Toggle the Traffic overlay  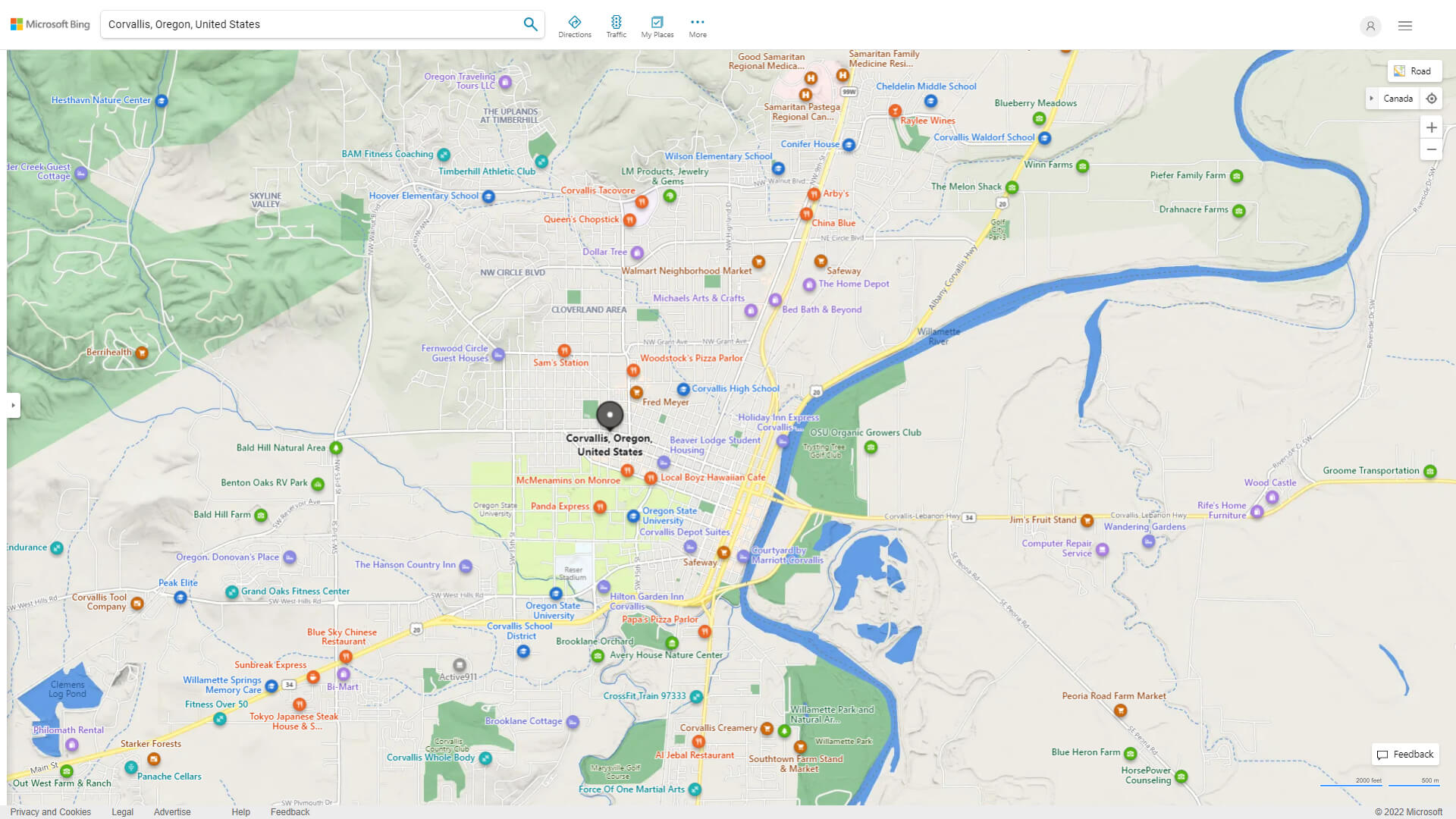[617, 25]
